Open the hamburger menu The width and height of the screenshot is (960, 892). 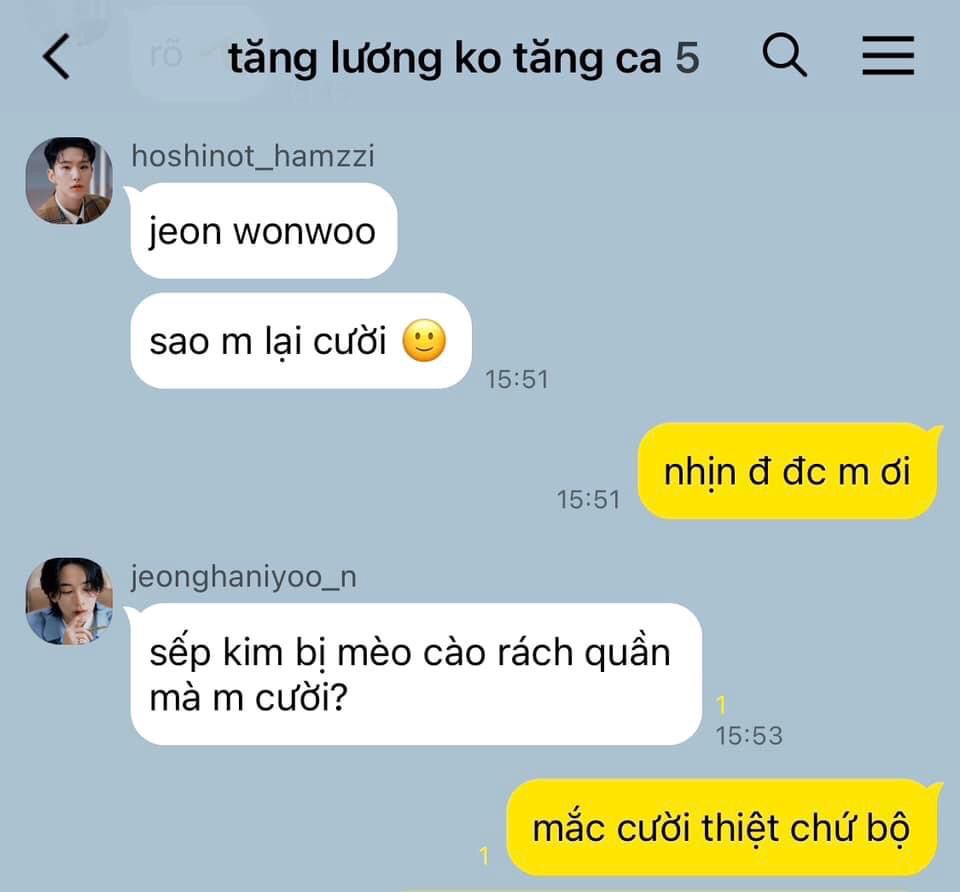coord(888,55)
